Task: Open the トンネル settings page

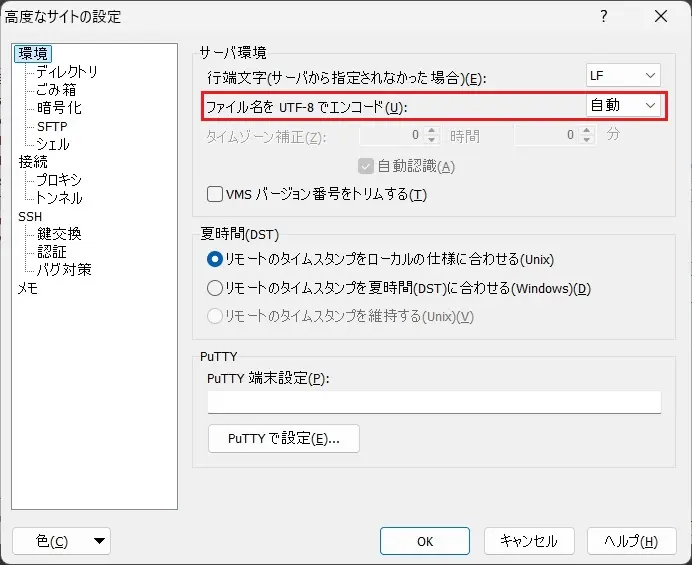Action: coord(59,198)
